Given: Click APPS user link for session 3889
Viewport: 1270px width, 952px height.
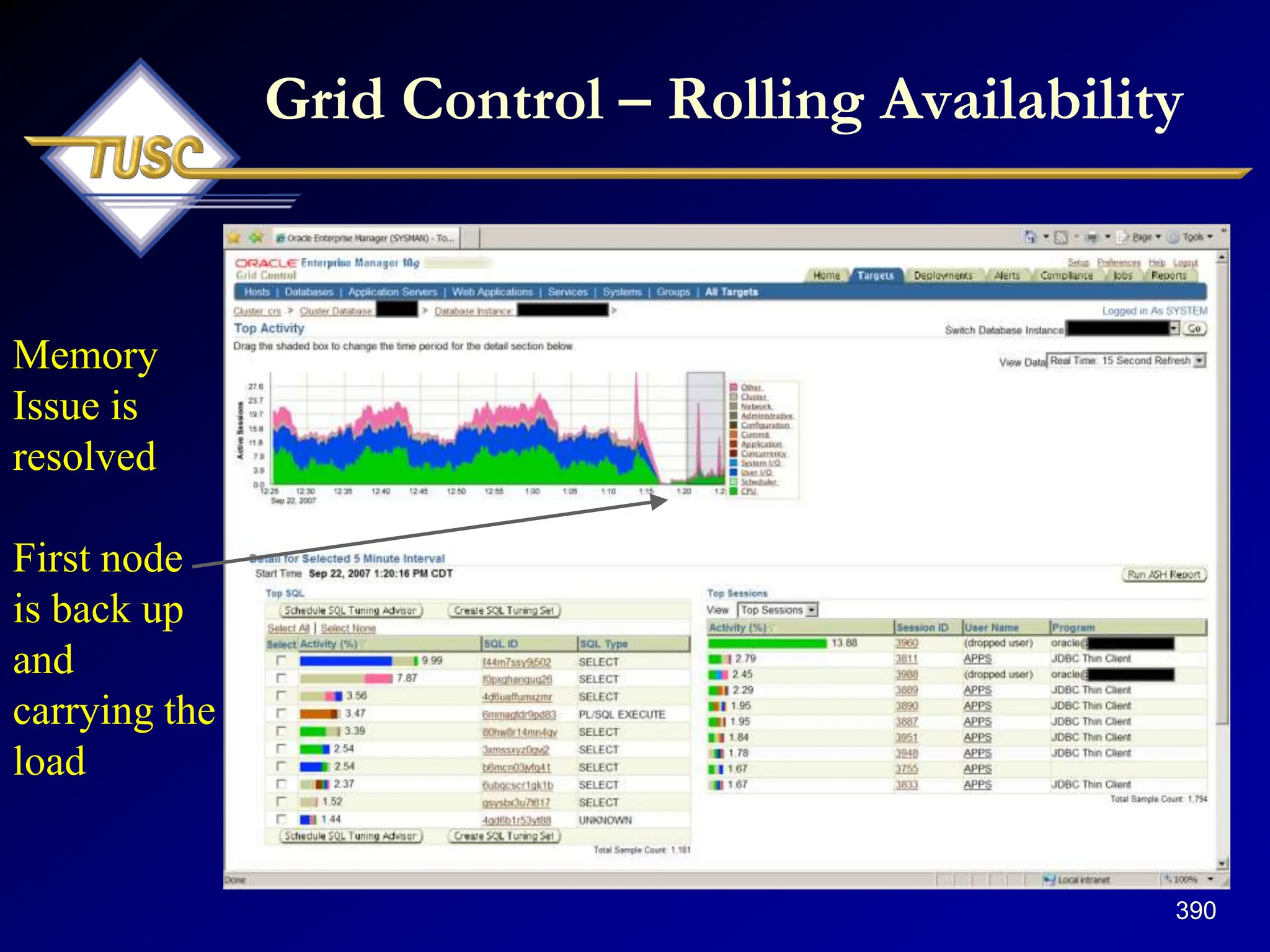Looking at the screenshot, I should [x=978, y=690].
